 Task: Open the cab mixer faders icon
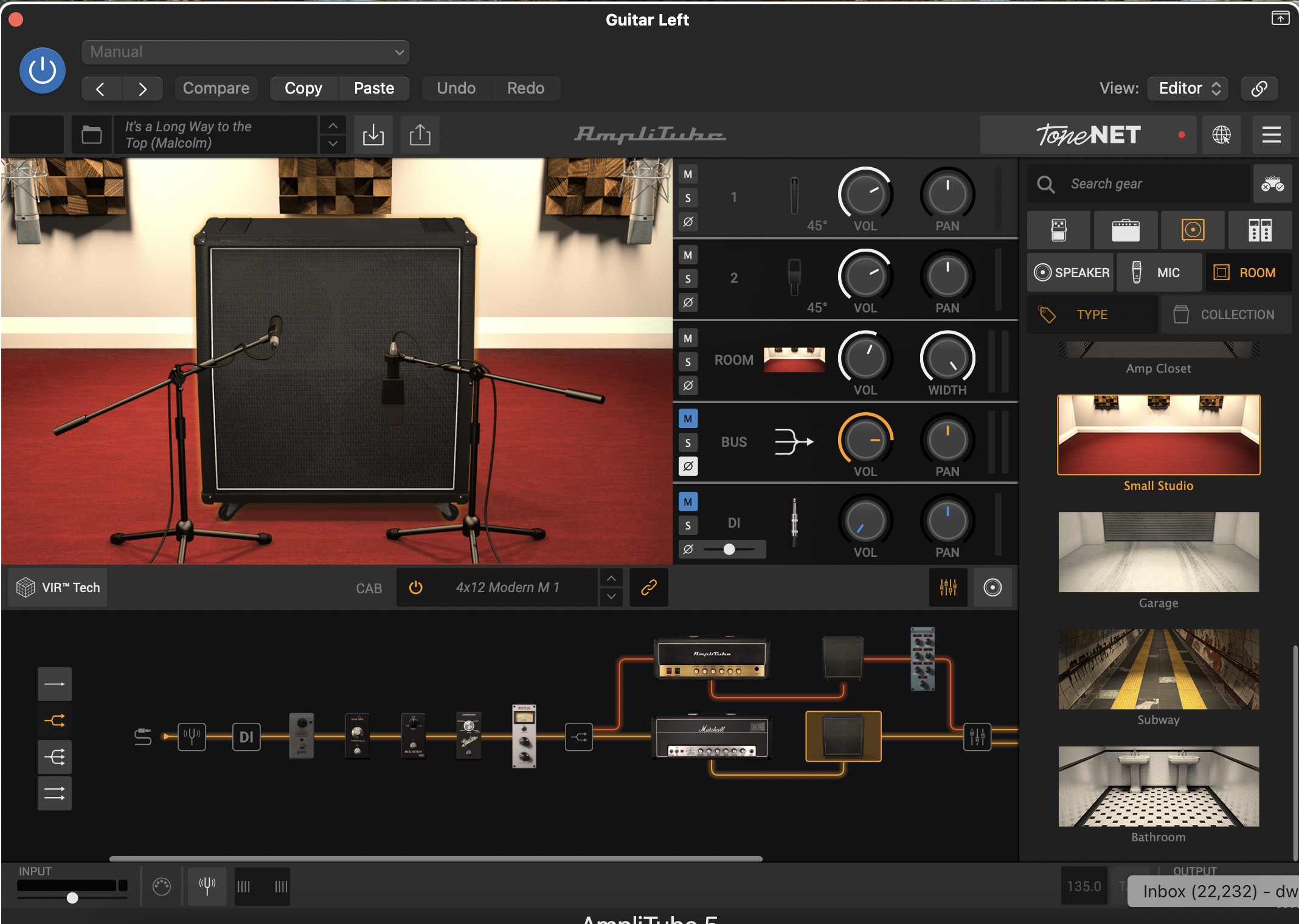[948, 588]
